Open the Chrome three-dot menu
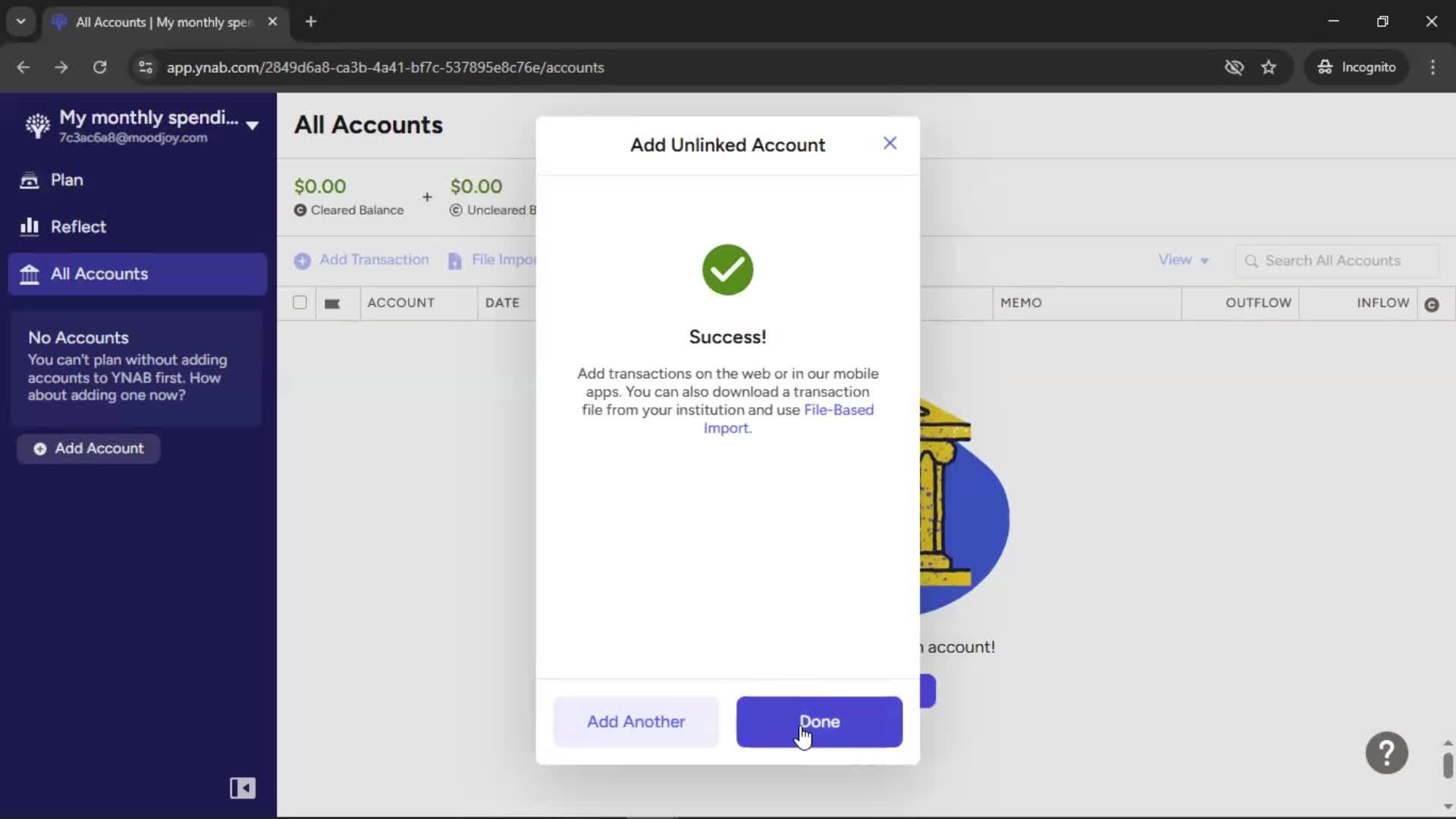 tap(1432, 67)
